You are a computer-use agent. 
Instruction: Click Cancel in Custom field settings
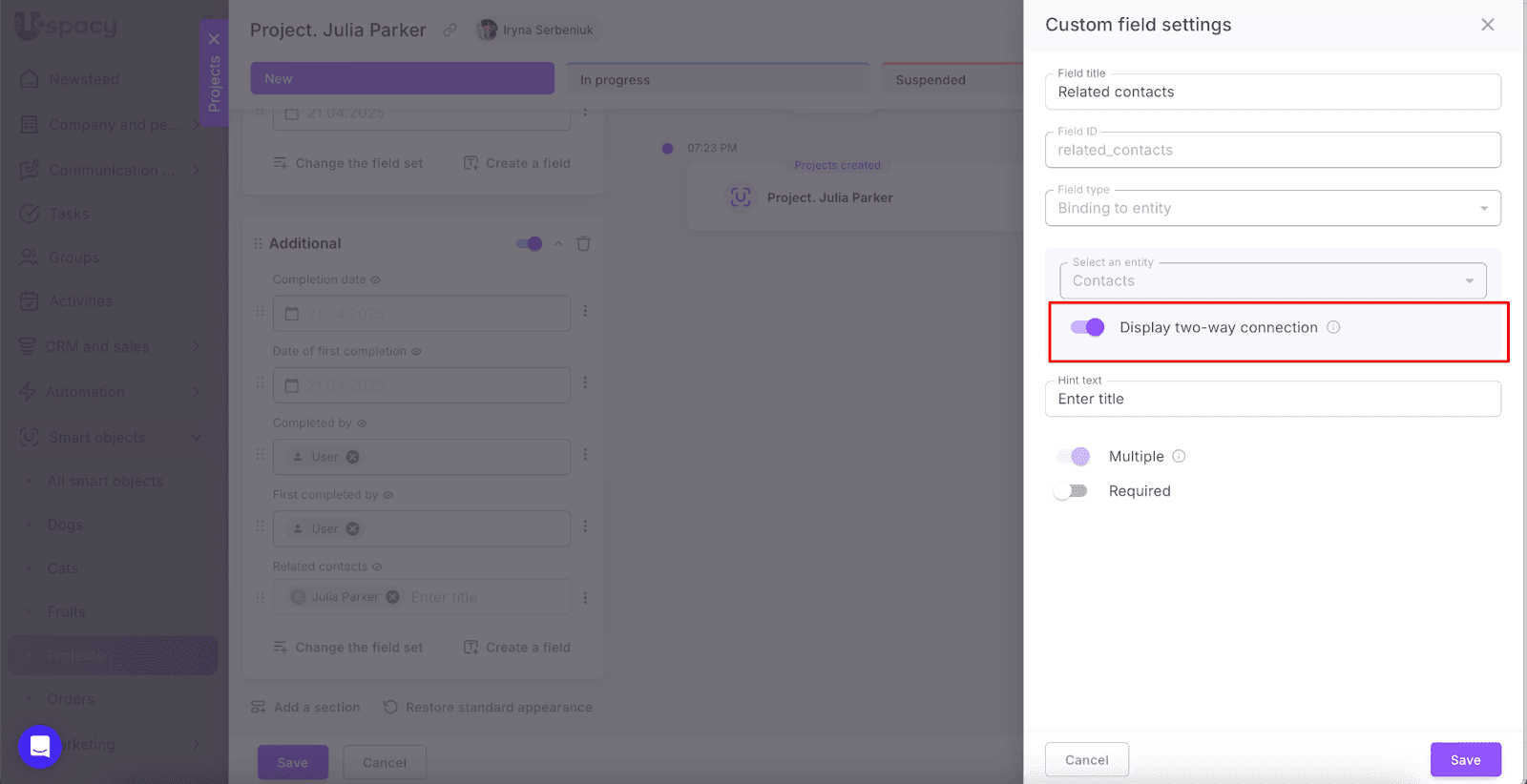(x=1086, y=759)
